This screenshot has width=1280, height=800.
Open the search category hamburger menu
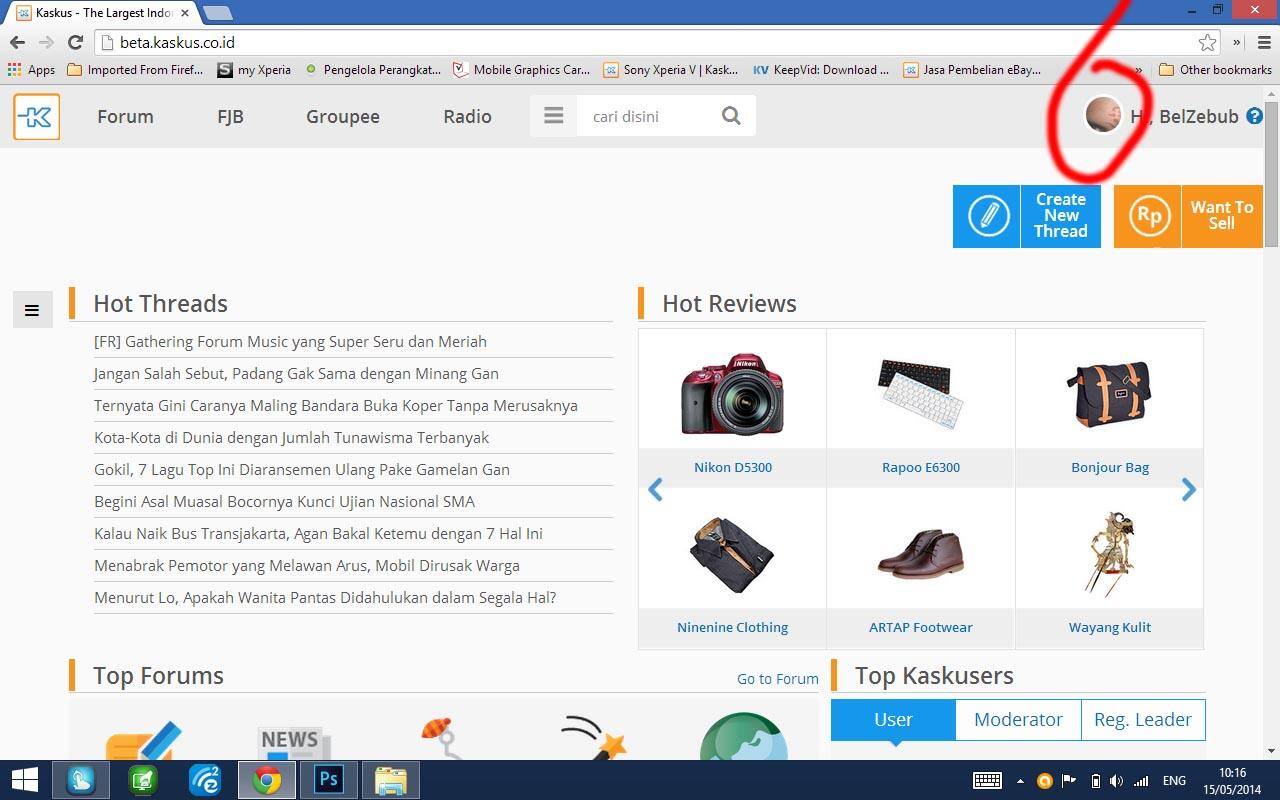click(554, 116)
